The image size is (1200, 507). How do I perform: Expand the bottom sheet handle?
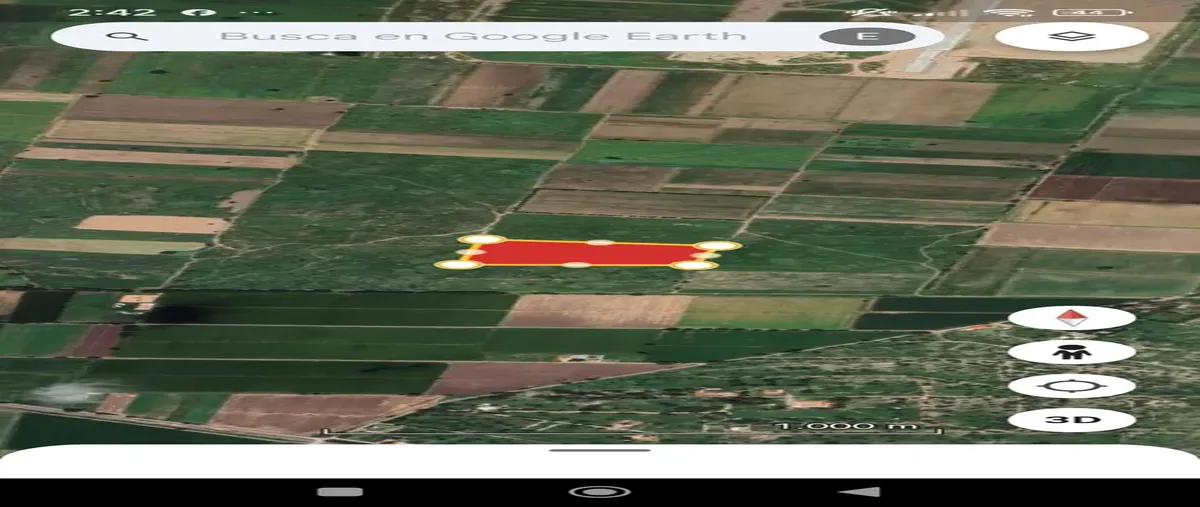600,450
